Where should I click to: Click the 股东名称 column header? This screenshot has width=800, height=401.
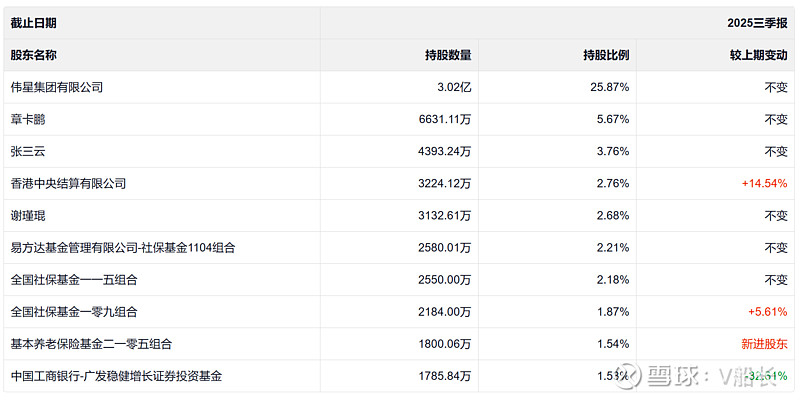point(35,55)
